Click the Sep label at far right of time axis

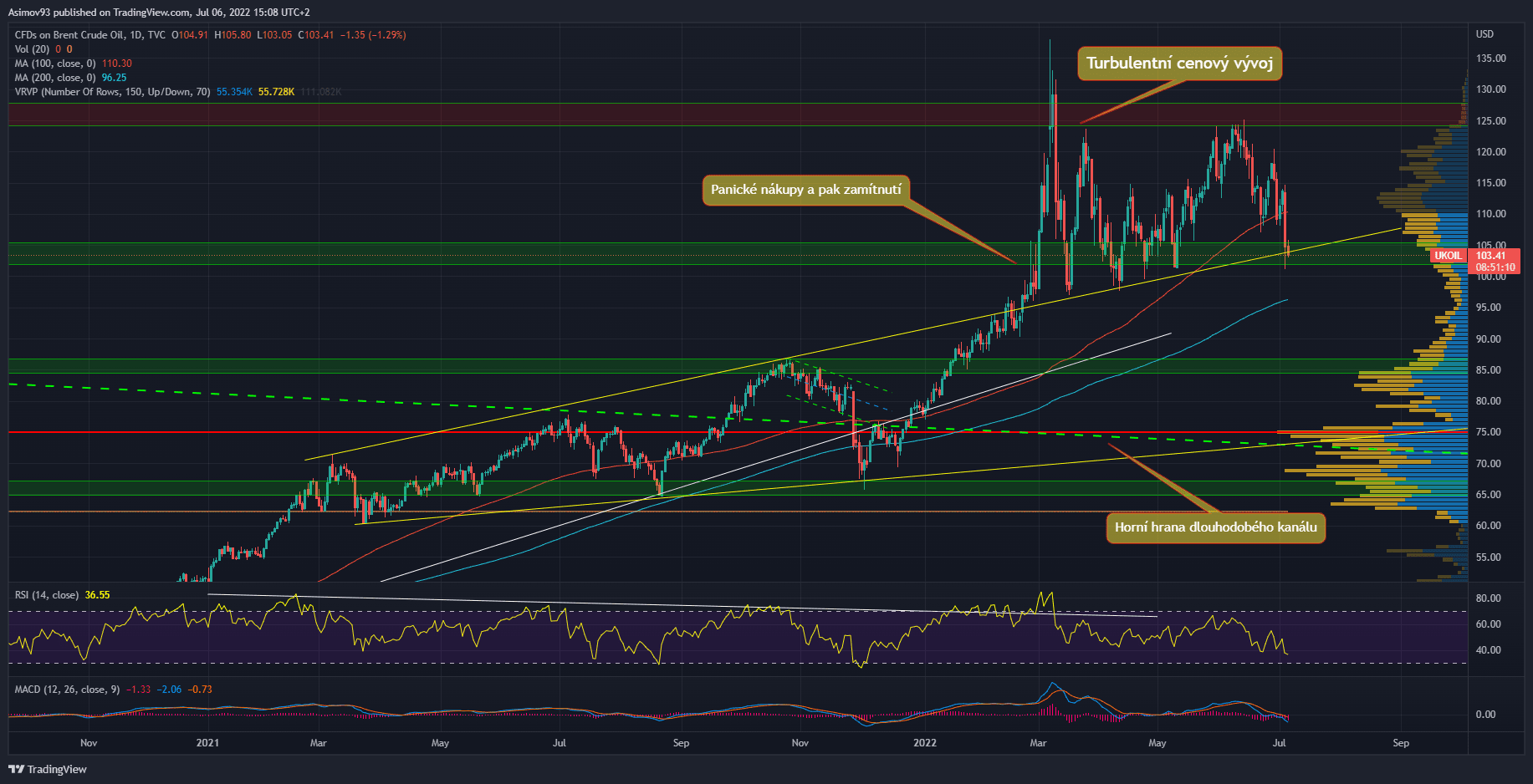pos(1401,743)
